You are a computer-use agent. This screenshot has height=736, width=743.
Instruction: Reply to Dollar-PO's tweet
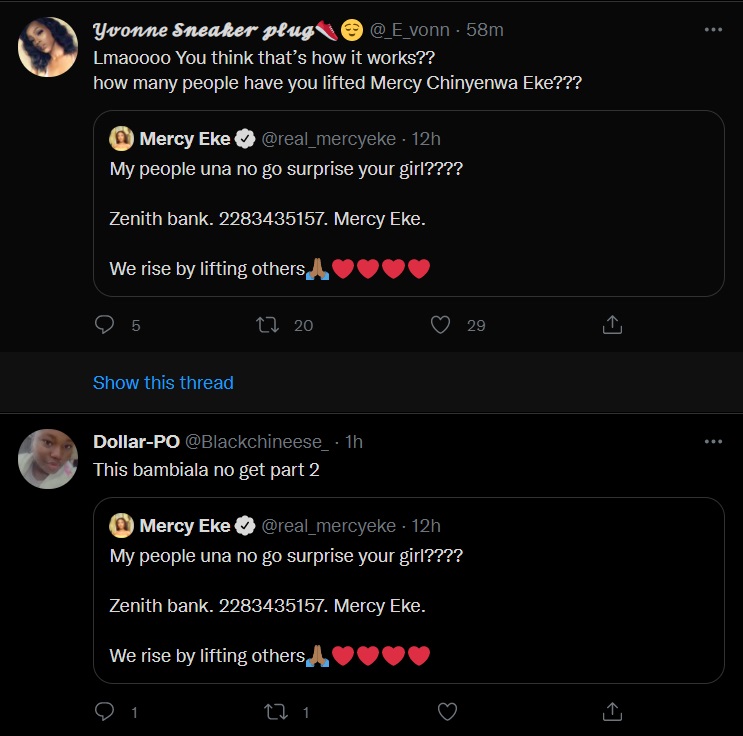click(105, 712)
